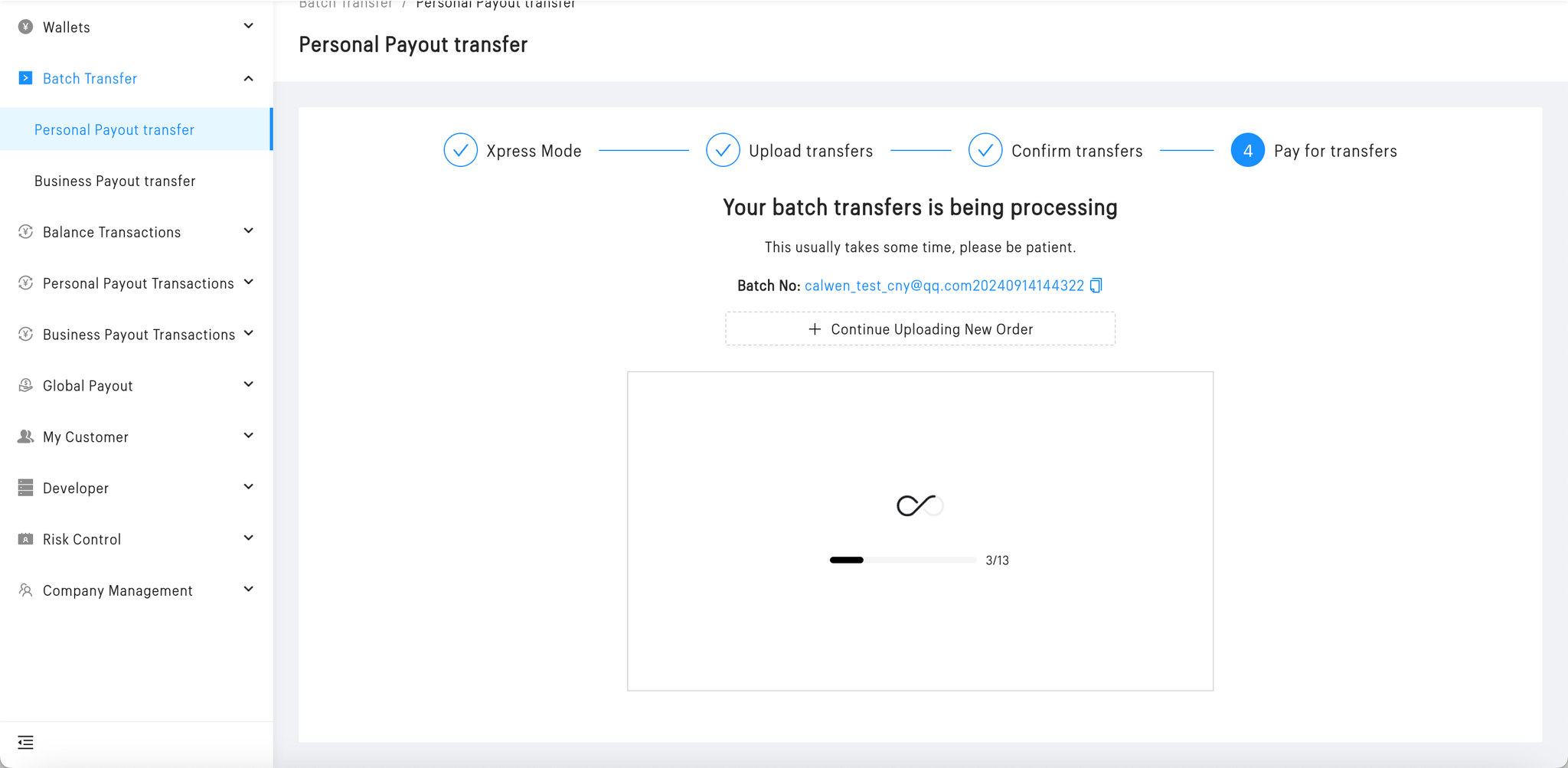The width and height of the screenshot is (1568, 768).
Task: Click the Developer server icon
Action: click(x=25, y=488)
